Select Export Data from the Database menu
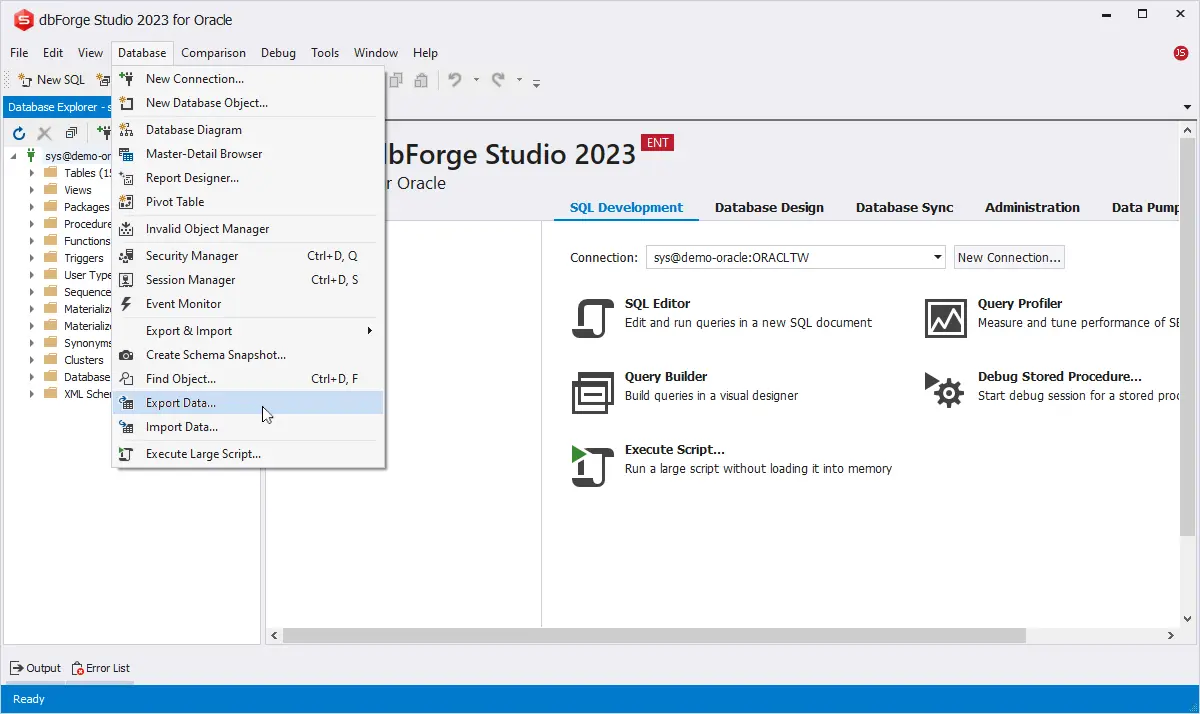This screenshot has height=714, width=1200. click(181, 403)
